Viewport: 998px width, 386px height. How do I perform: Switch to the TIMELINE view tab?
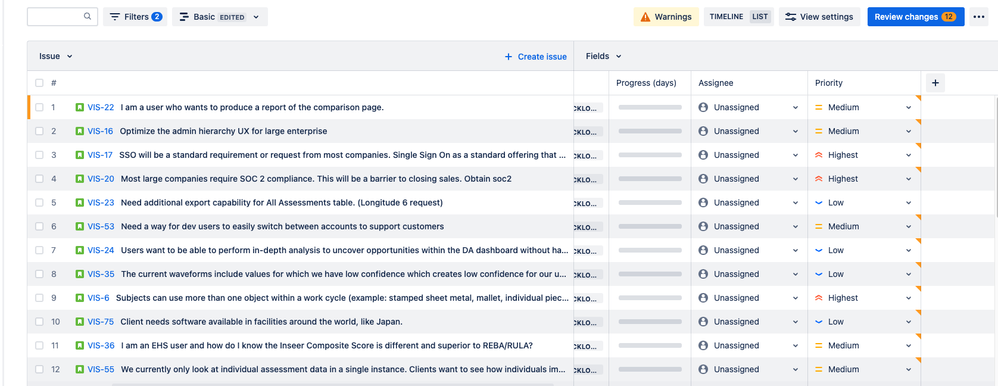726,17
